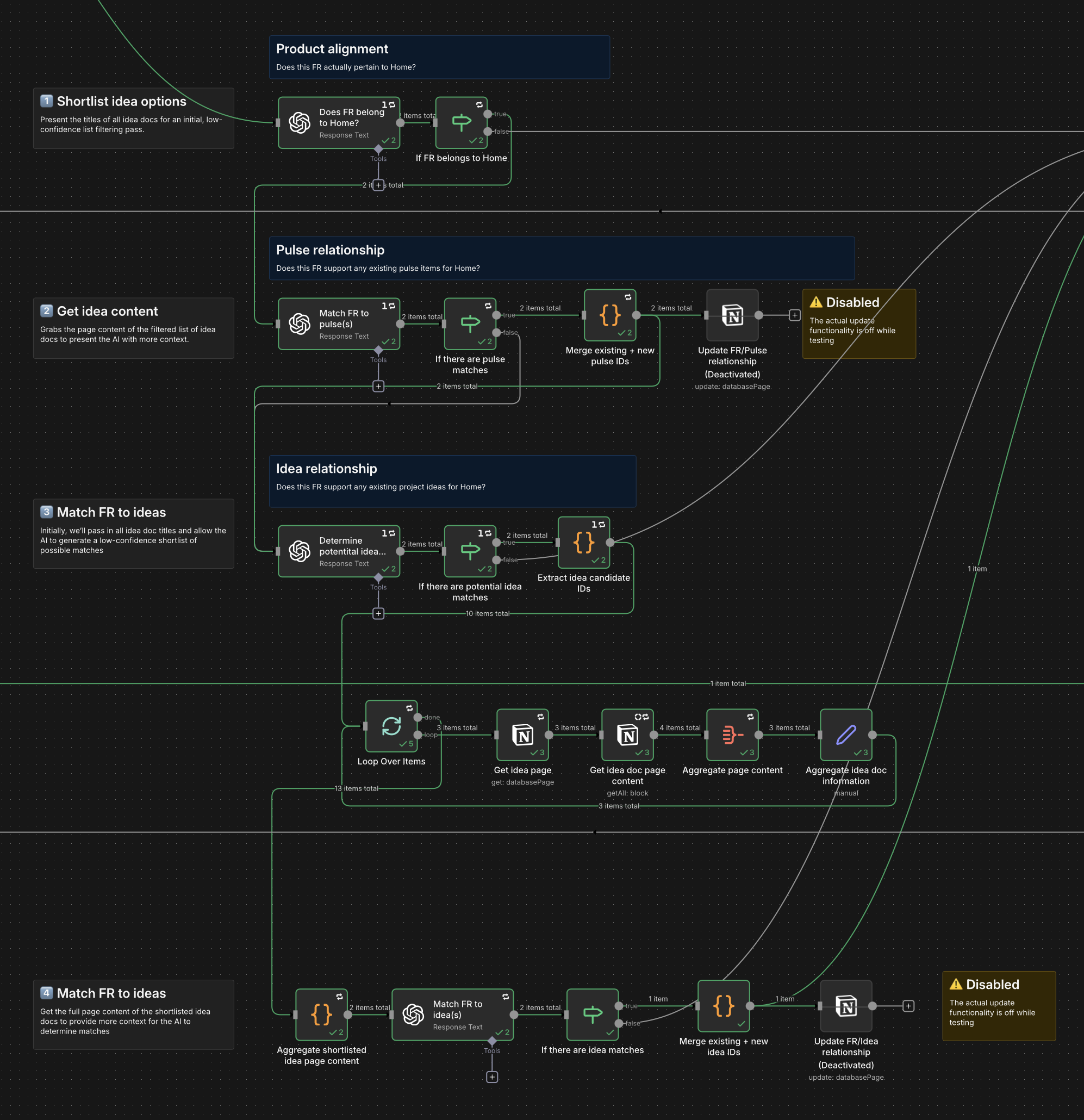
Task: Click false output of 'If there are idea matches'
Action: [x=619, y=1023]
